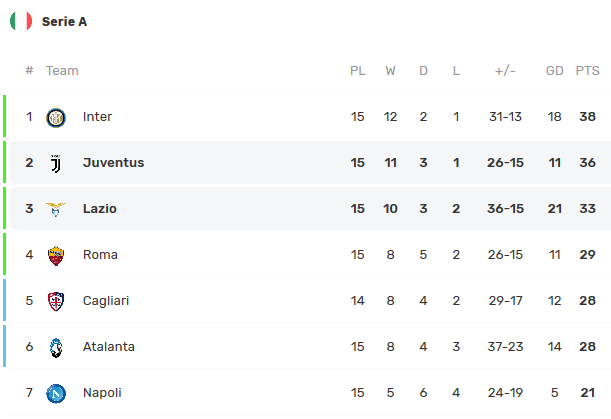Click the PL column header
This screenshot has width=611, height=419.
click(x=358, y=71)
